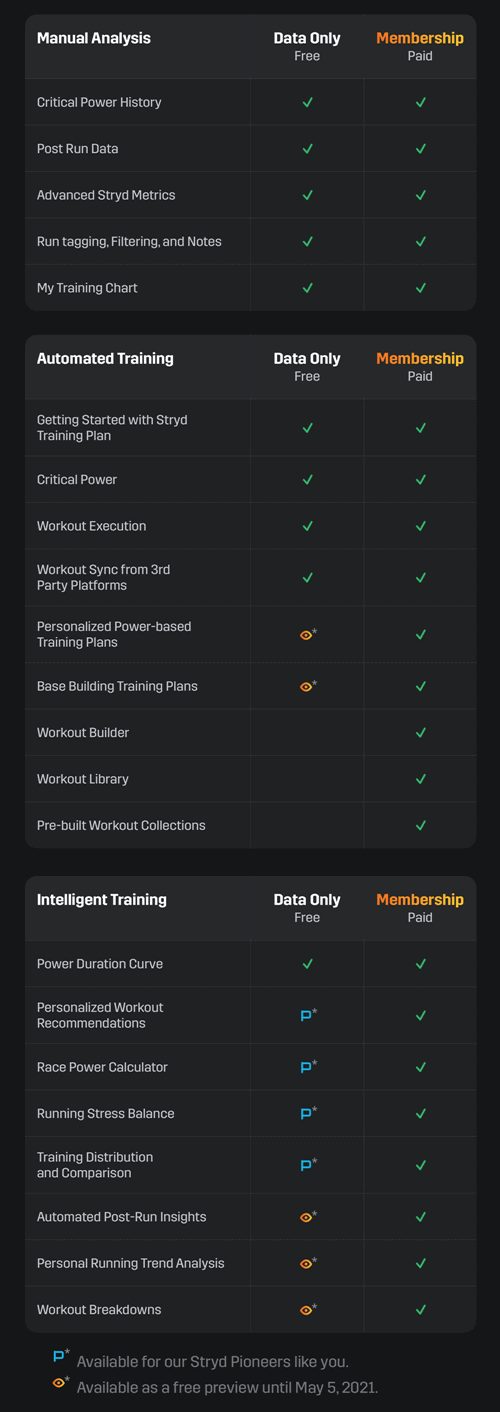
Task: Click the Pioneer P icon for Personalized Workout Recommendations
Action: point(307,1015)
